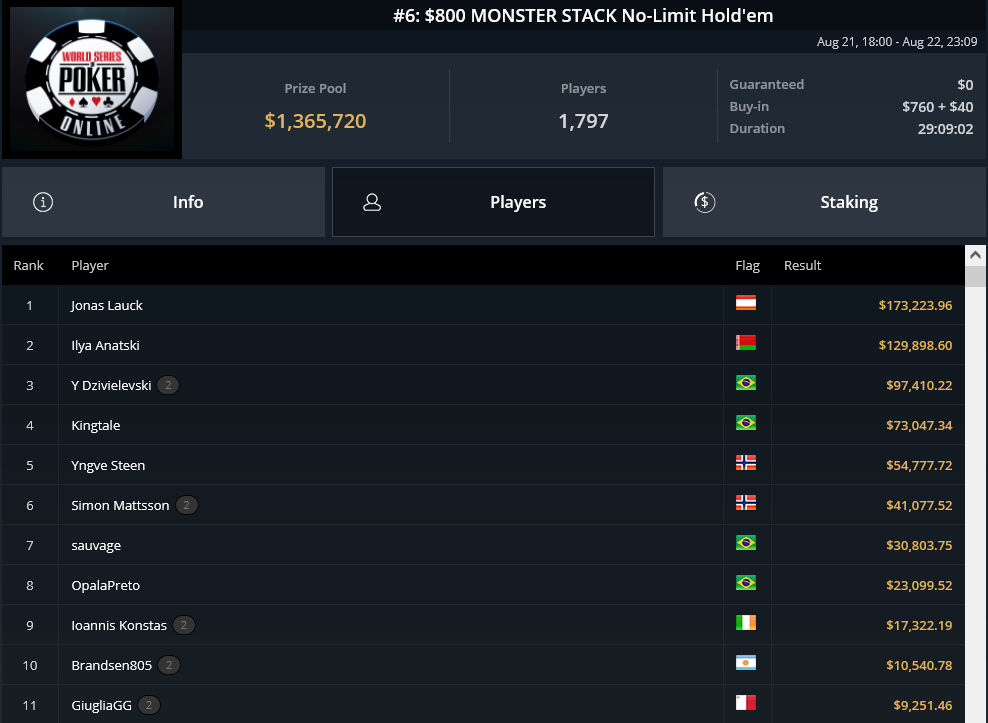
Task: Click the Result column header
Action: [803, 265]
